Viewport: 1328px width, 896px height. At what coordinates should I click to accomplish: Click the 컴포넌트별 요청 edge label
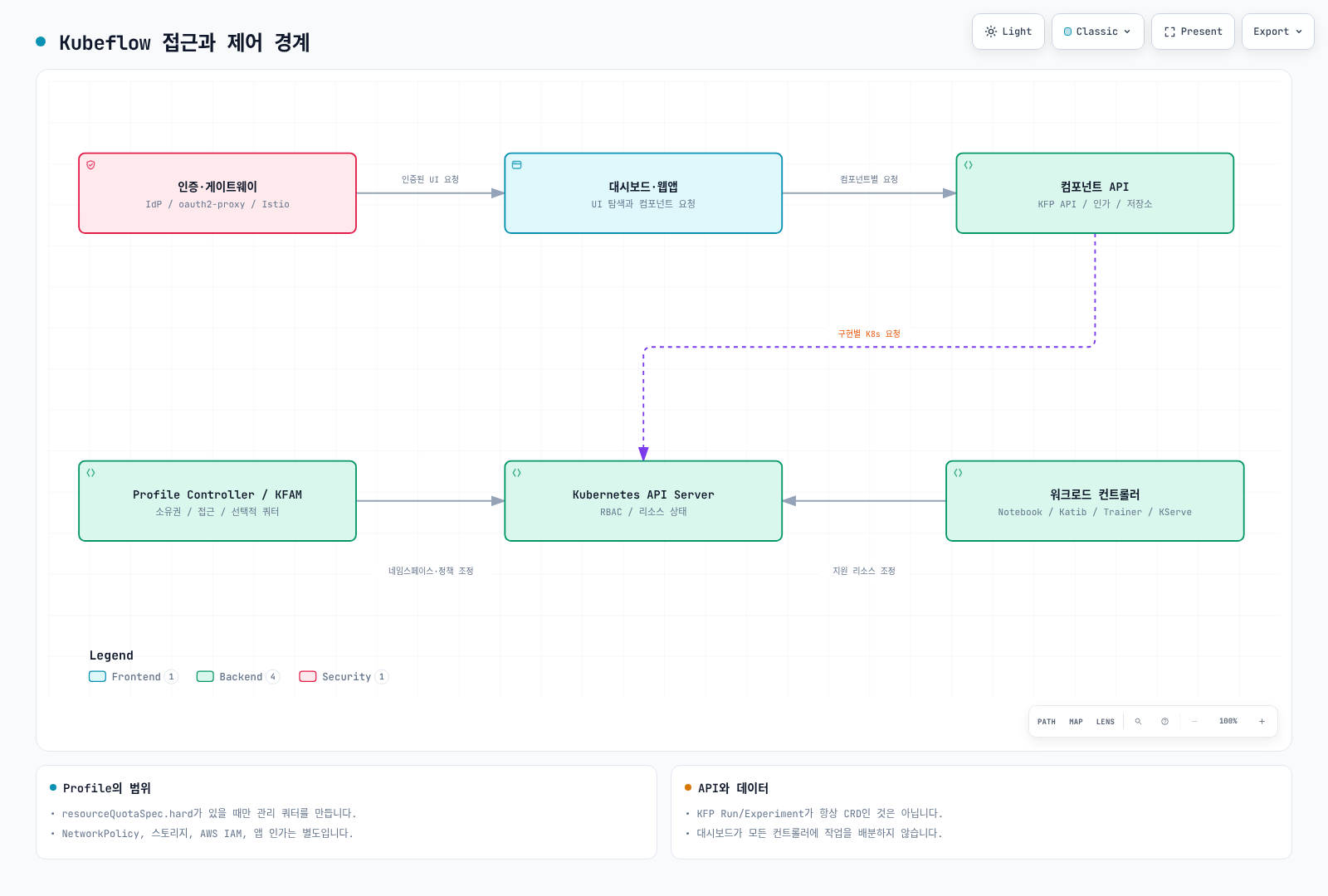[x=869, y=179]
